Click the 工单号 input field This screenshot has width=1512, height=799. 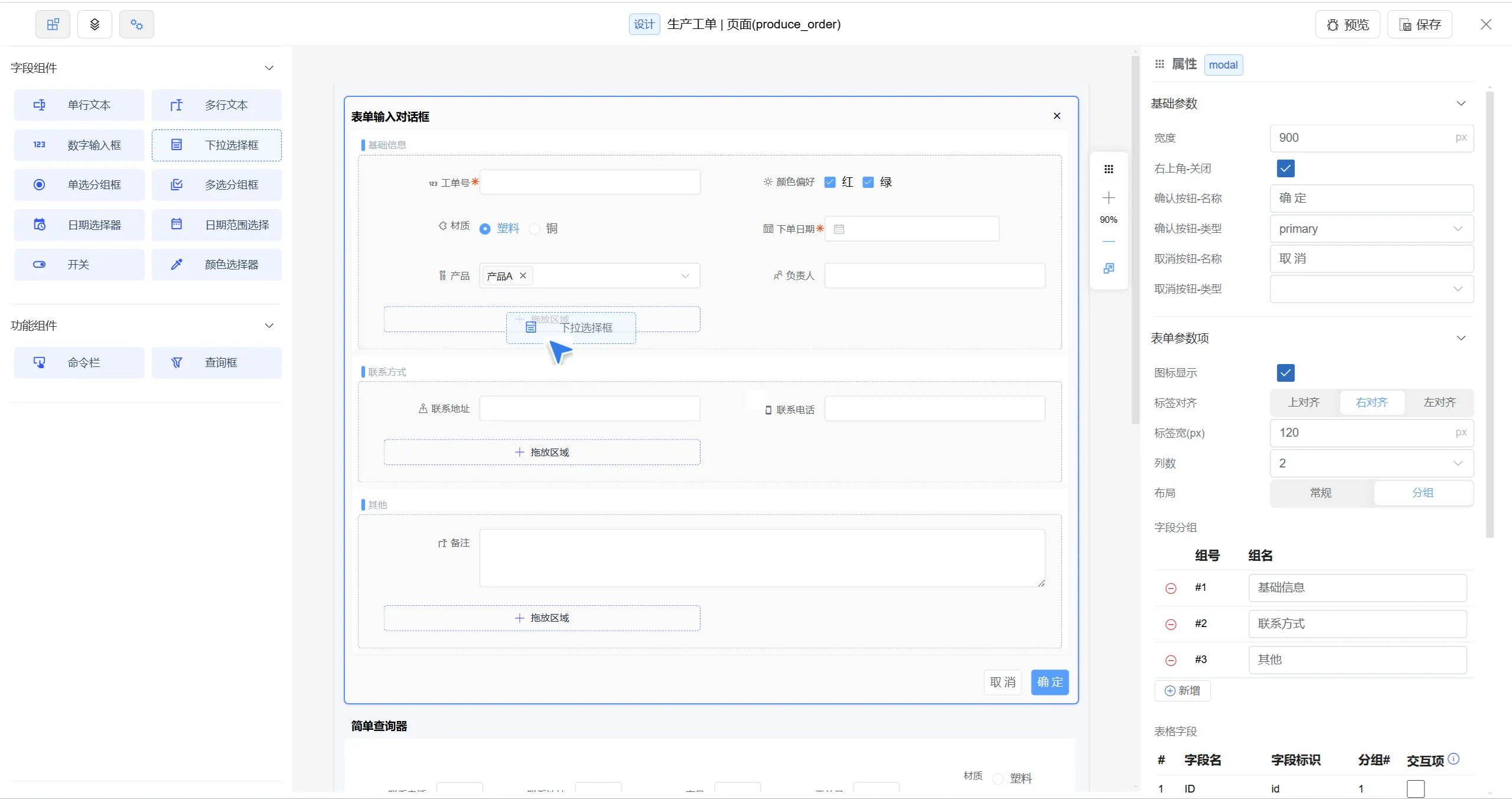click(589, 182)
